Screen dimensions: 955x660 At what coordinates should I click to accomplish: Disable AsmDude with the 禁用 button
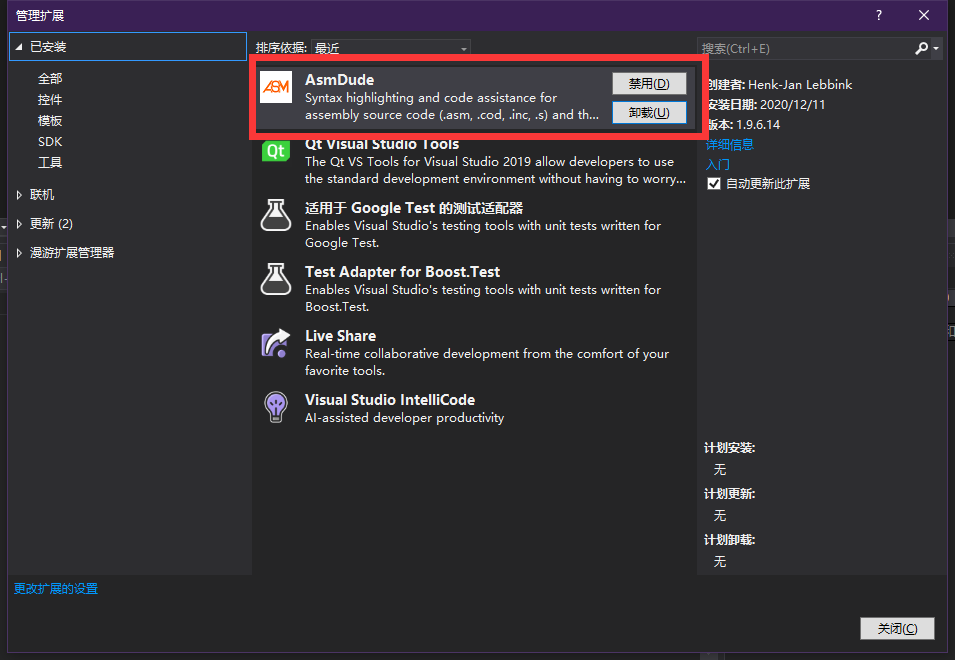(x=649, y=83)
